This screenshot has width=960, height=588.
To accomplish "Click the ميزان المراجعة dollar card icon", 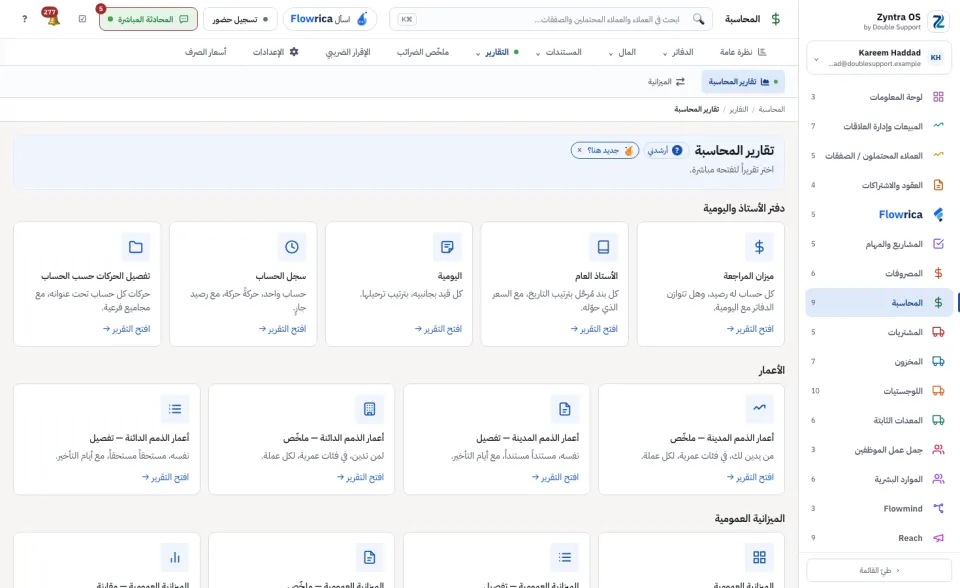I will [759, 247].
